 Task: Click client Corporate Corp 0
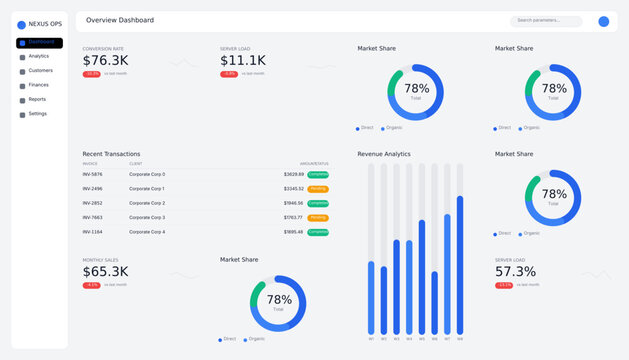[x=147, y=175]
